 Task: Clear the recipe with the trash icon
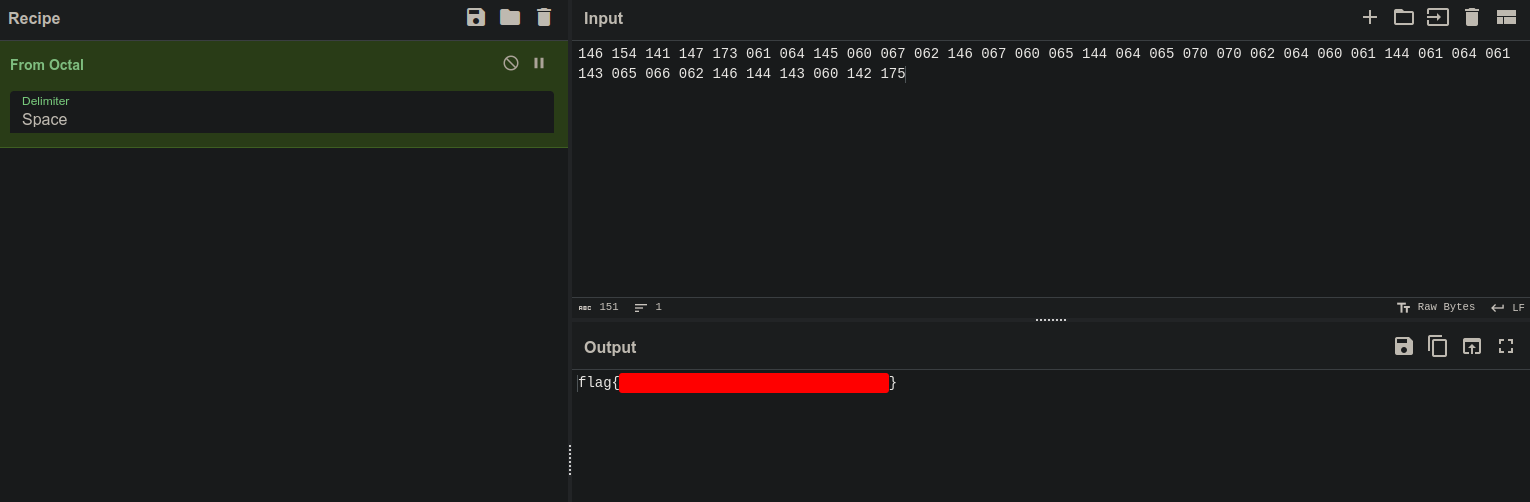pyautogui.click(x=544, y=17)
